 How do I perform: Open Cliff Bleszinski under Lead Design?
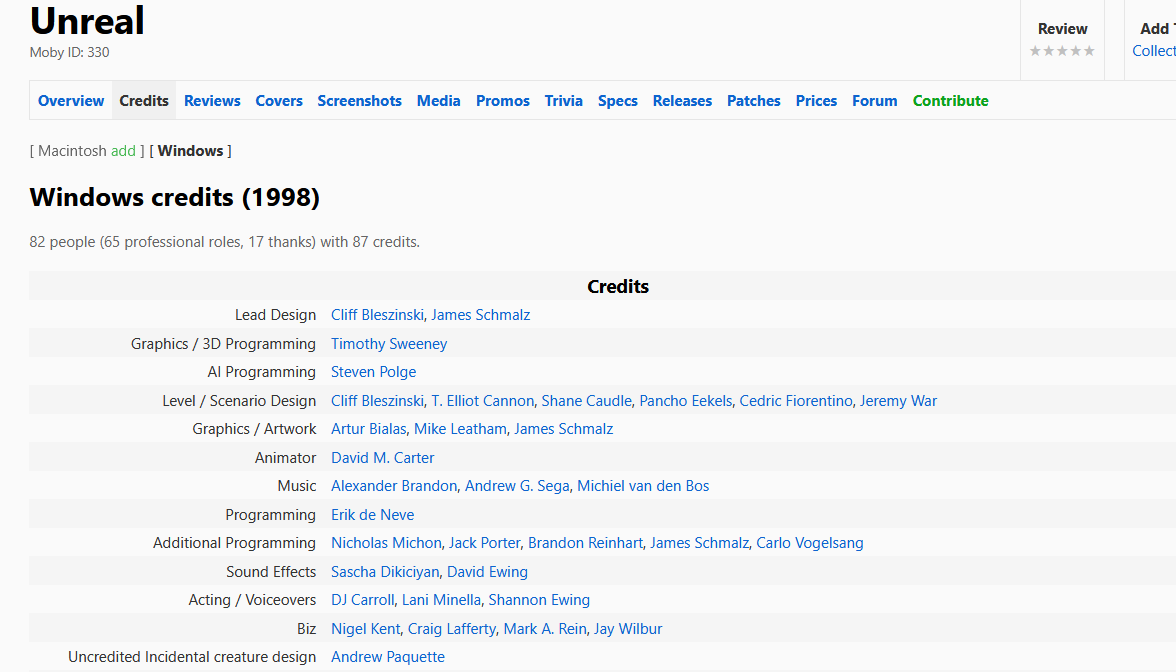pyautogui.click(x=377, y=315)
